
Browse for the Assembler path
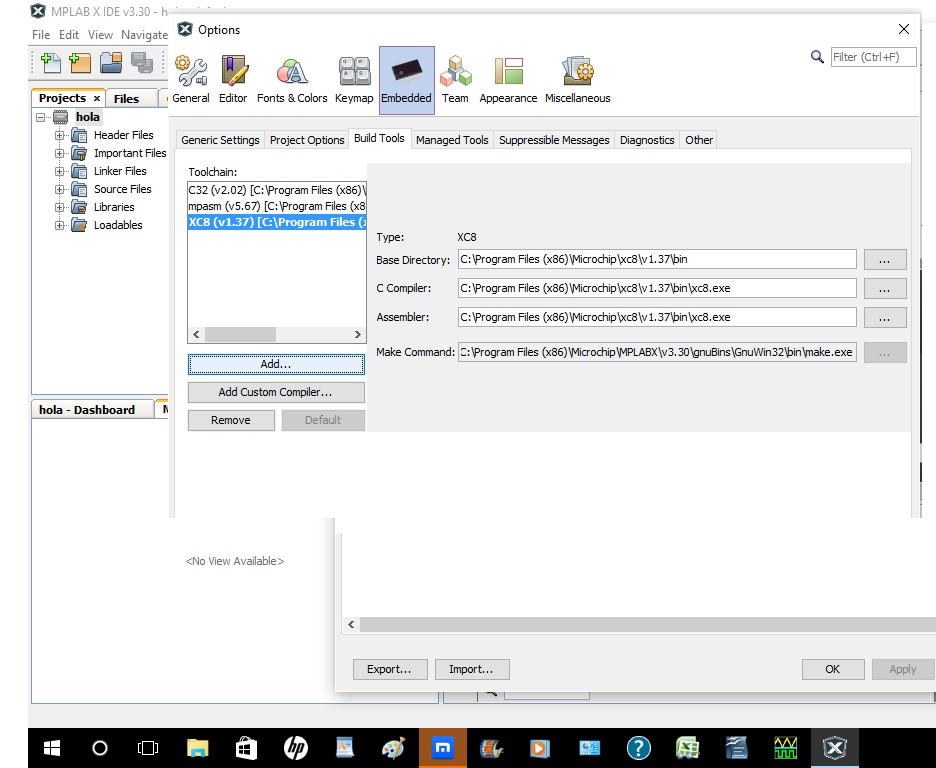885,317
